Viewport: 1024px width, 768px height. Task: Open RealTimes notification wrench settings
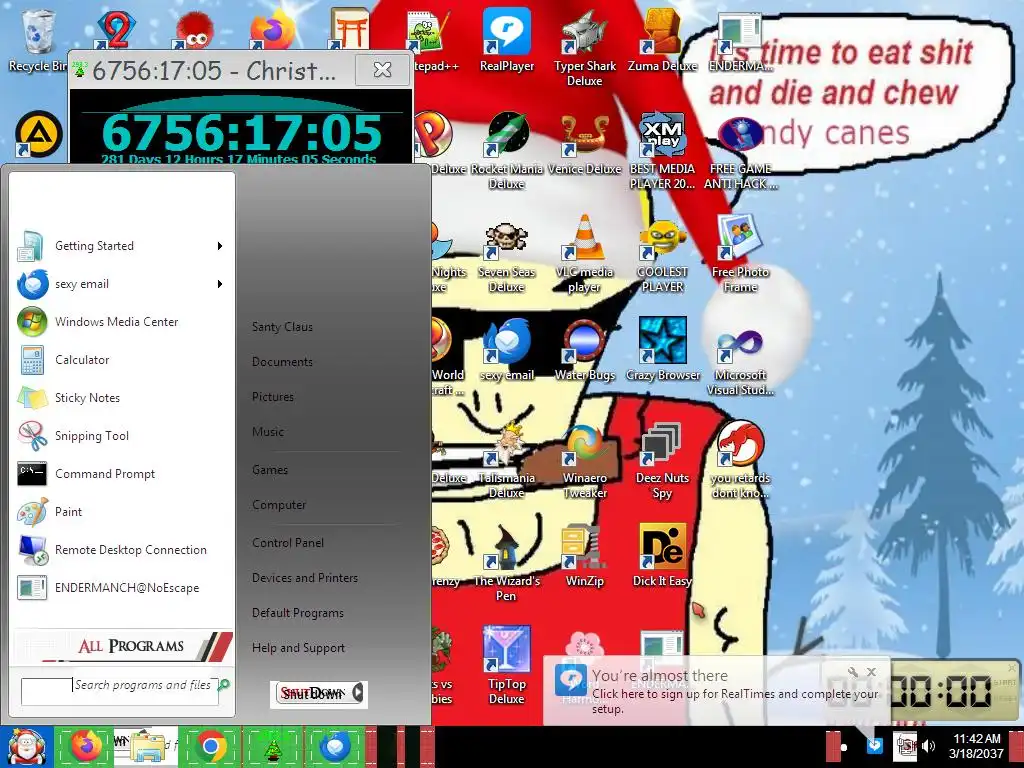click(x=853, y=672)
